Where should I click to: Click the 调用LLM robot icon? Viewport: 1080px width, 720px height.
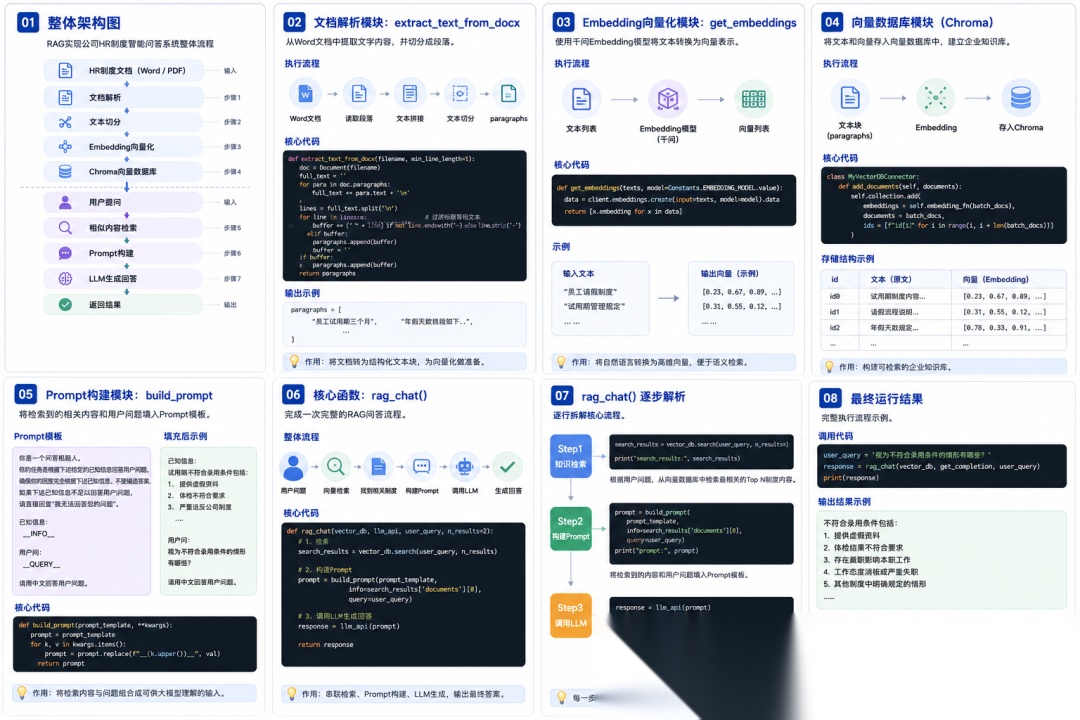click(x=465, y=467)
